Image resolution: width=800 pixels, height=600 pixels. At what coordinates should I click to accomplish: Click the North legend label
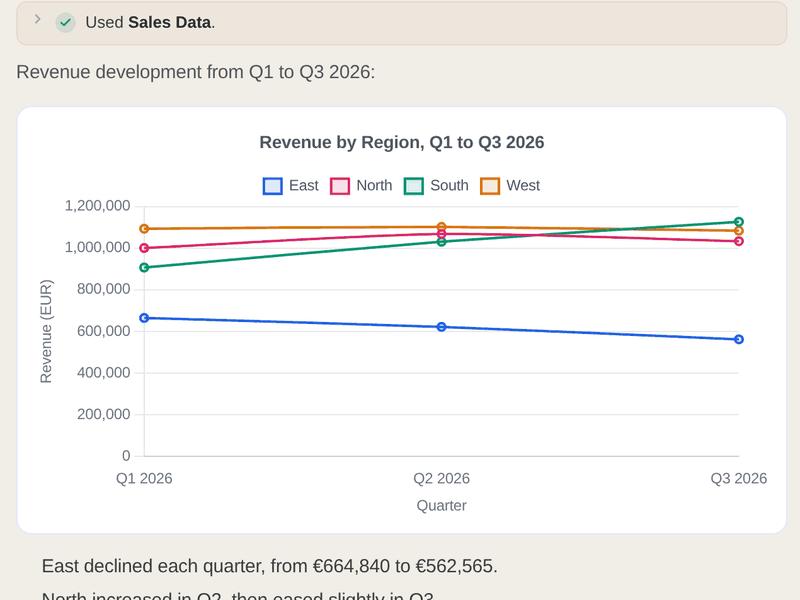click(x=374, y=185)
